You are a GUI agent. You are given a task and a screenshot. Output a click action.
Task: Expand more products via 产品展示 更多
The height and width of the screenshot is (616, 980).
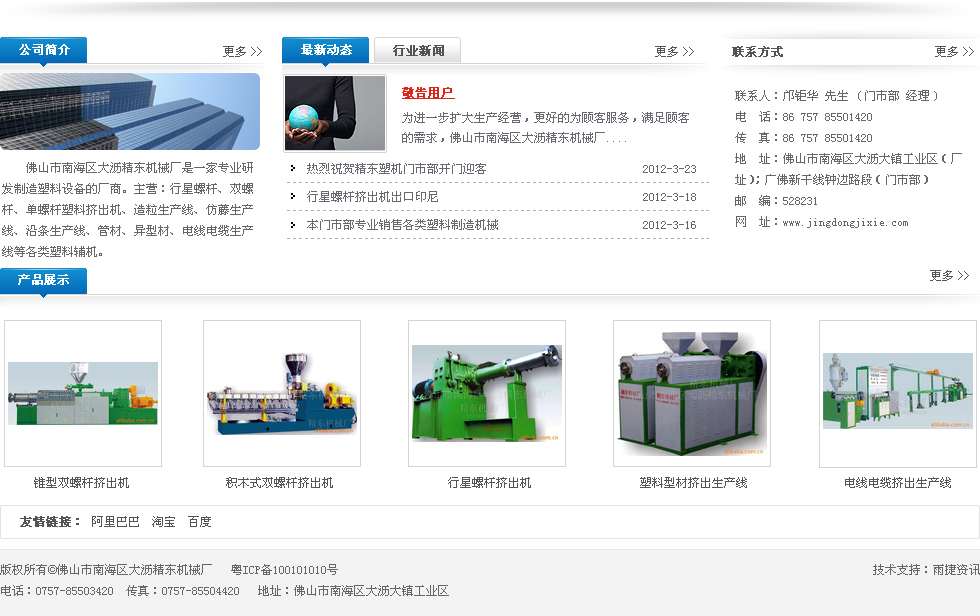point(949,276)
